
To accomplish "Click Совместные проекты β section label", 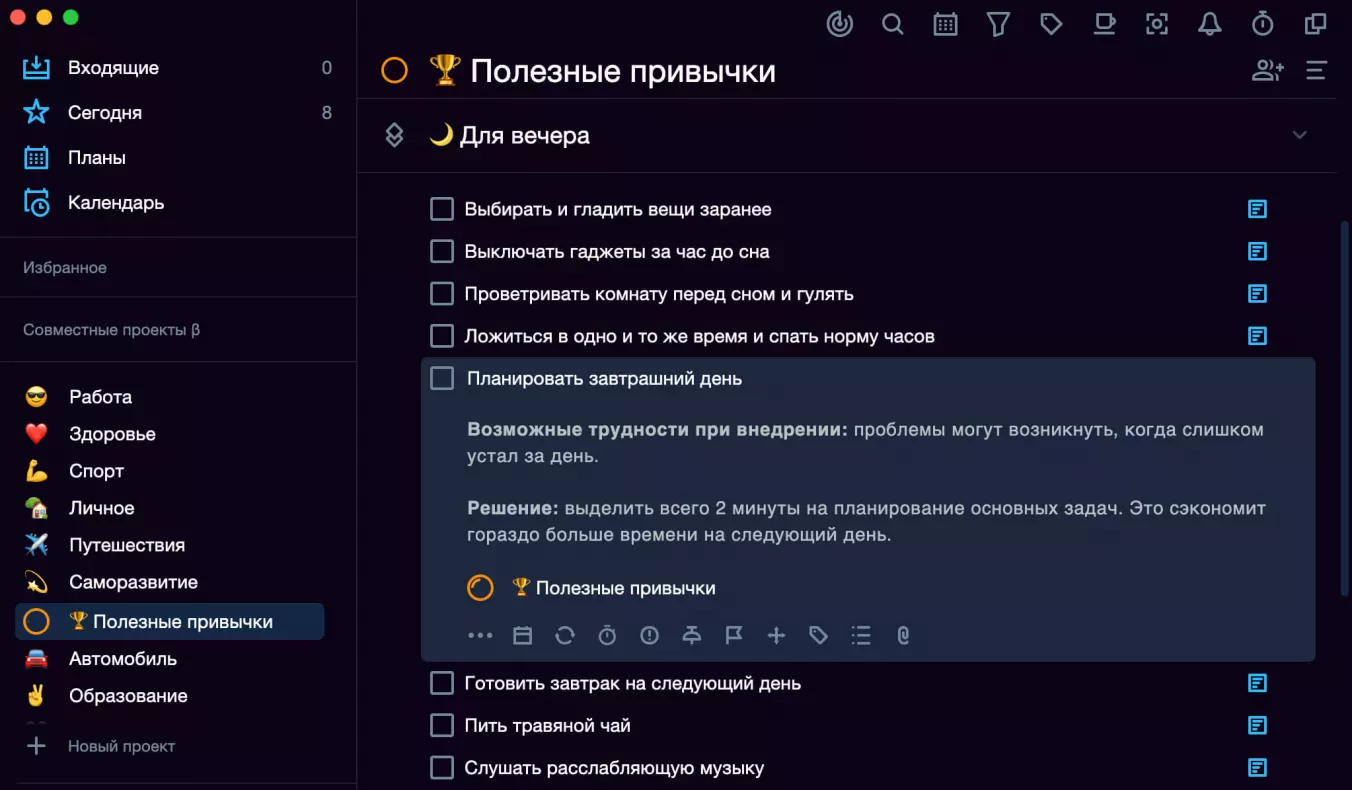I will [111, 330].
